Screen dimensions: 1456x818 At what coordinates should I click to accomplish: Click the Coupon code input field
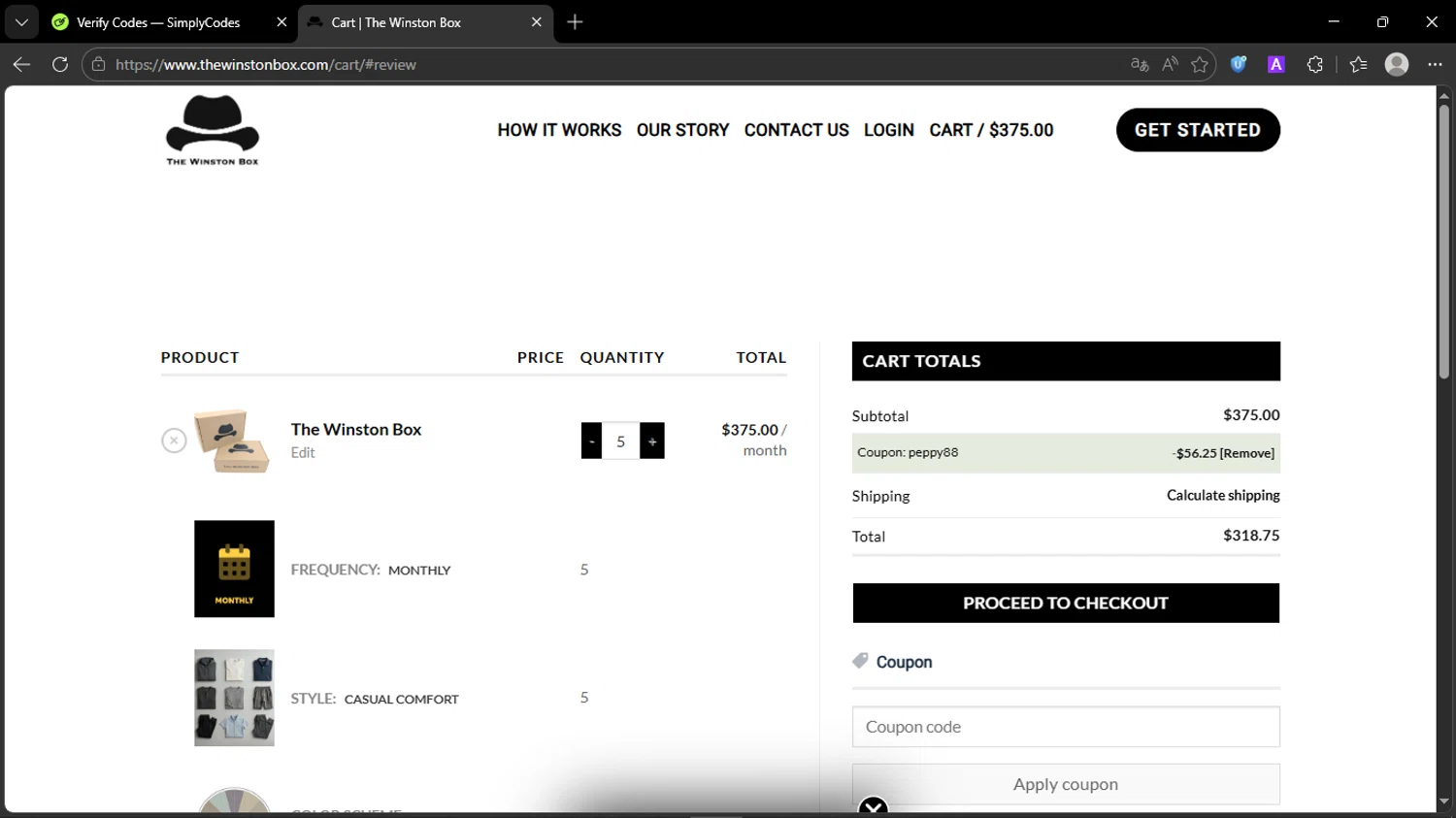(1066, 727)
